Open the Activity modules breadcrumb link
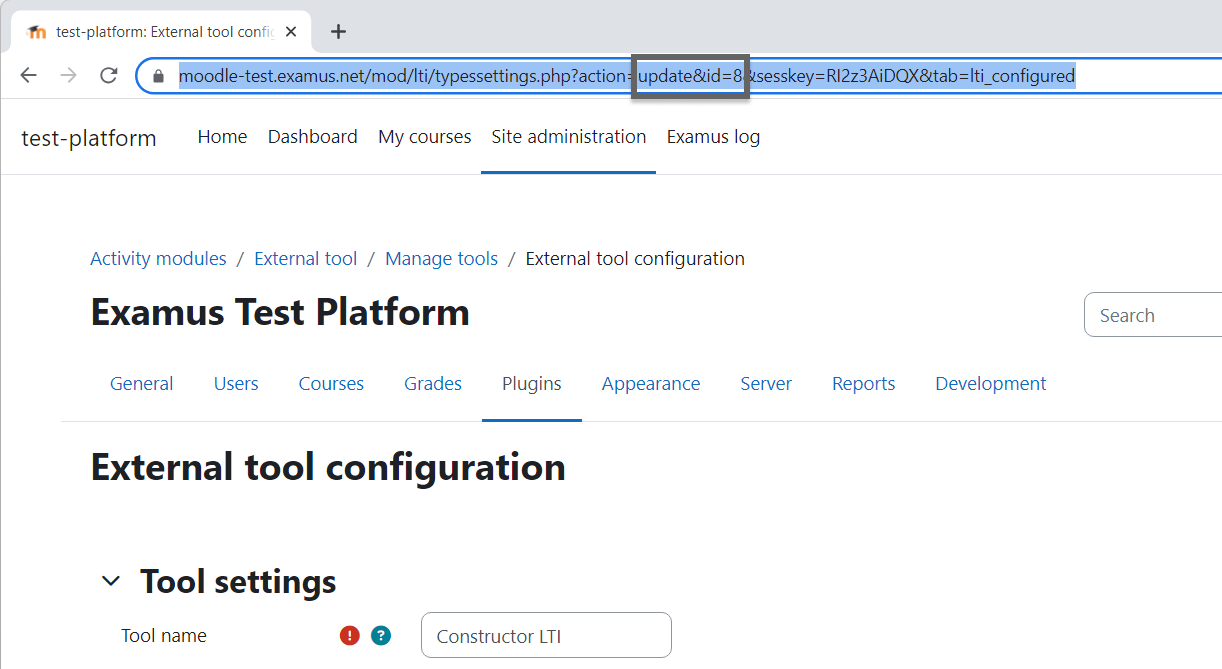The image size is (1222, 669). click(x=158, y=259)
